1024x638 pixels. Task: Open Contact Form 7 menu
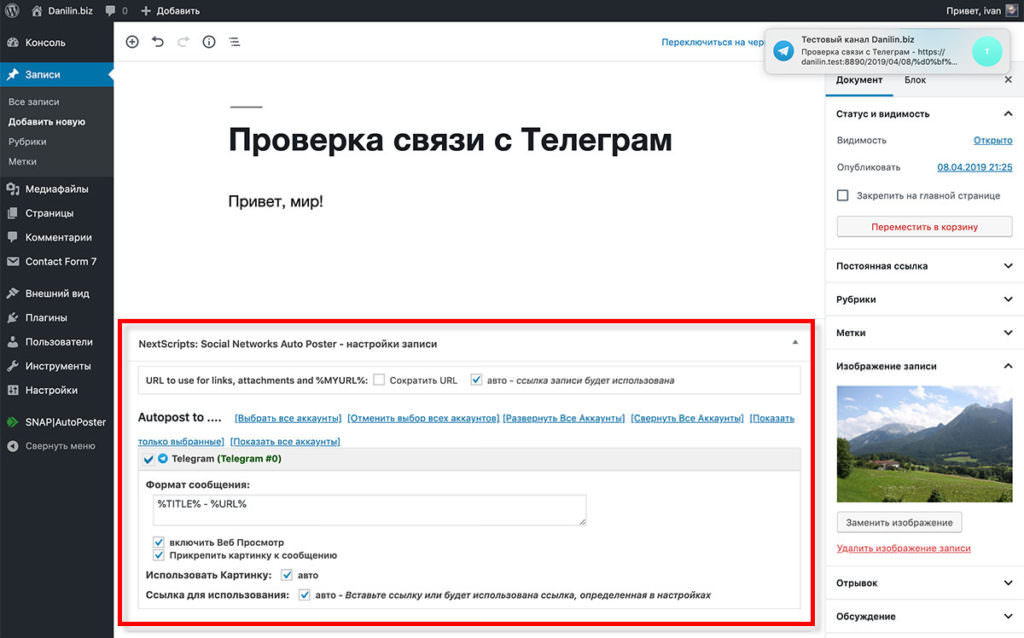point(57,261)
